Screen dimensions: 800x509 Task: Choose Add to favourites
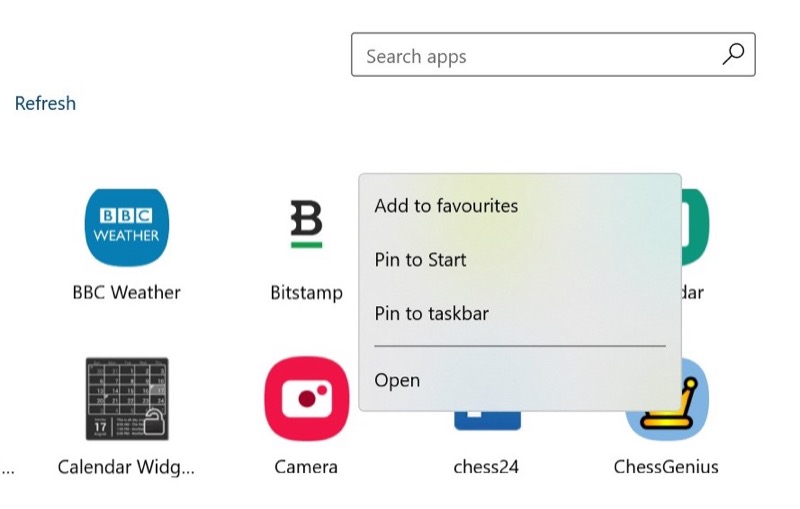pyautogui.click(x=446, y=206)
